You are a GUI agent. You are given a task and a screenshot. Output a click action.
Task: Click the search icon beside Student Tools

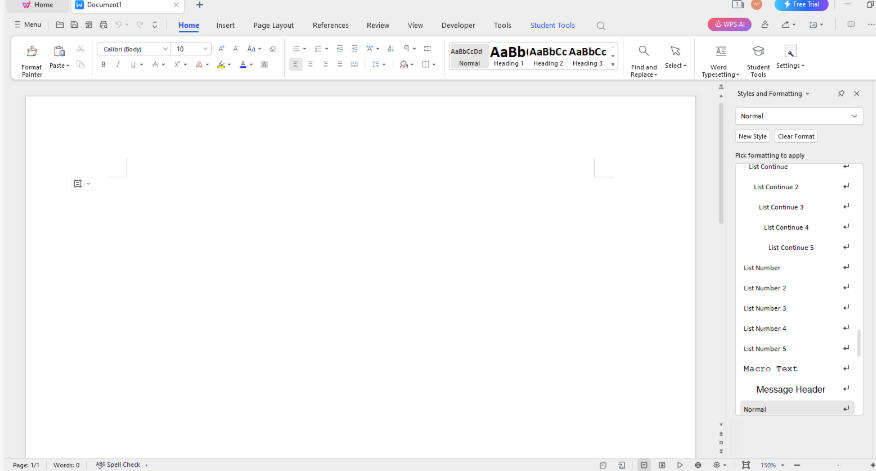coord(601,26)
